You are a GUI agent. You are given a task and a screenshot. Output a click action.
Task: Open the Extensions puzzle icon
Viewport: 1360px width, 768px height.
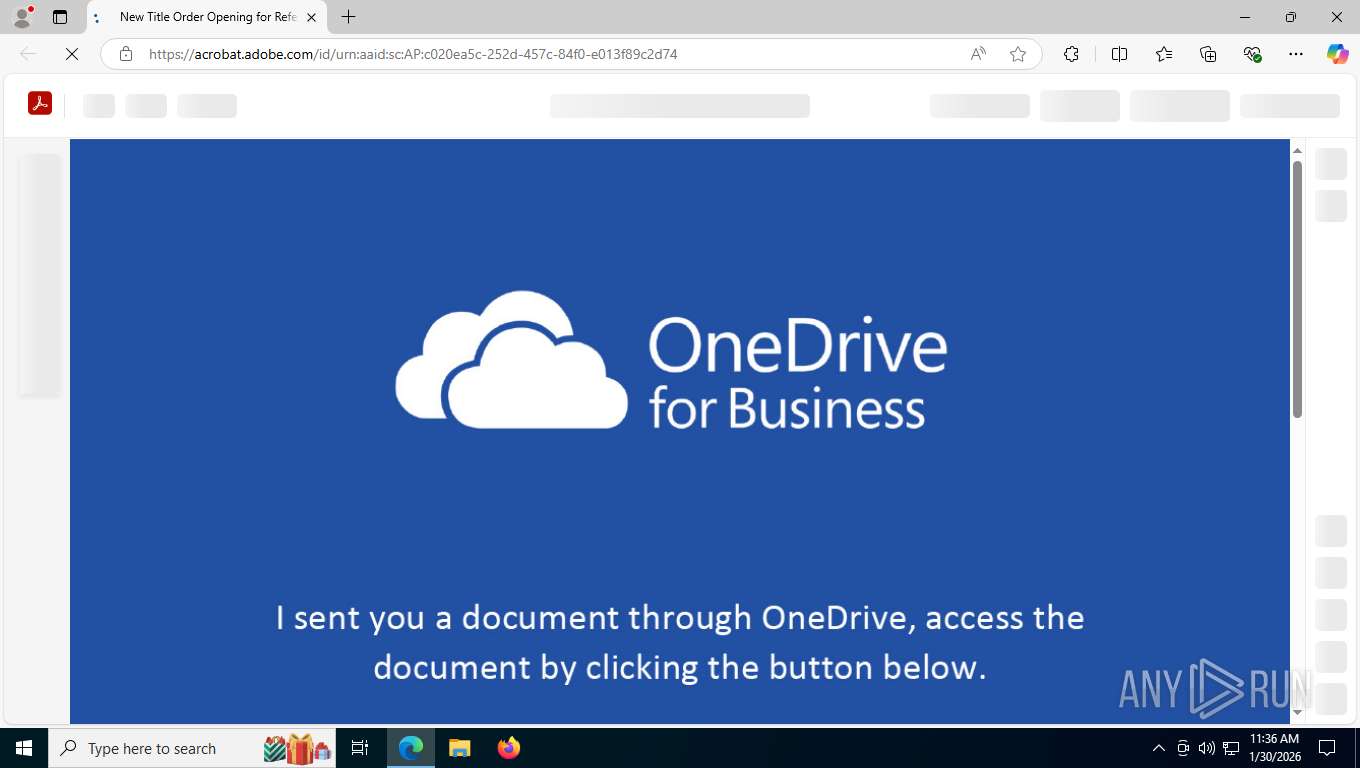pos(1071,54)
